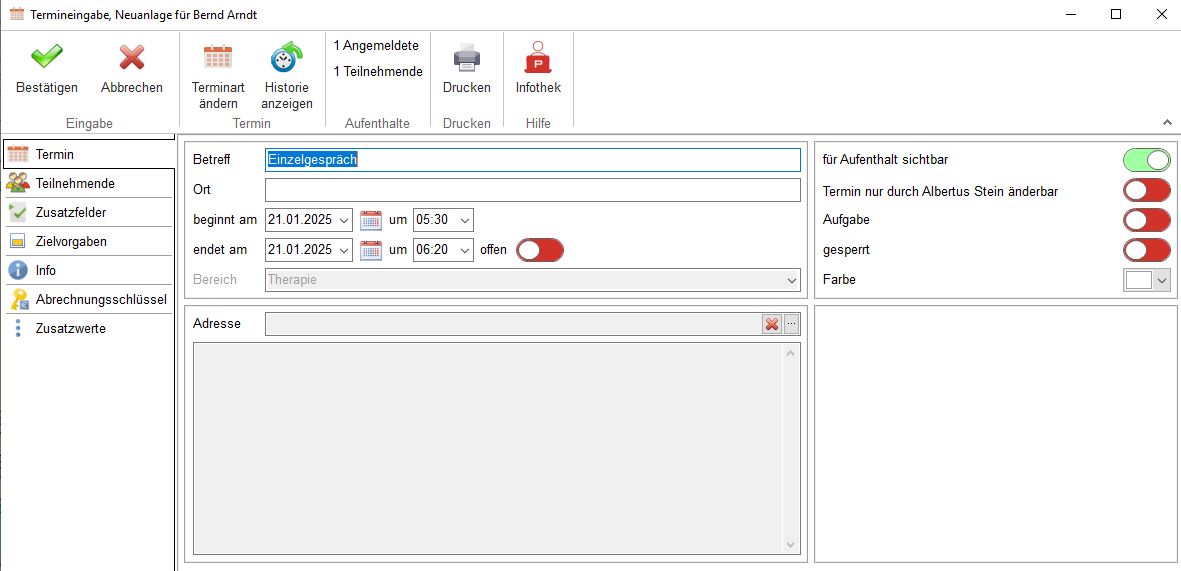1181x571 pixels.
Task: Show history via Historie anzeigen icon
Action: tap(287, 58)
